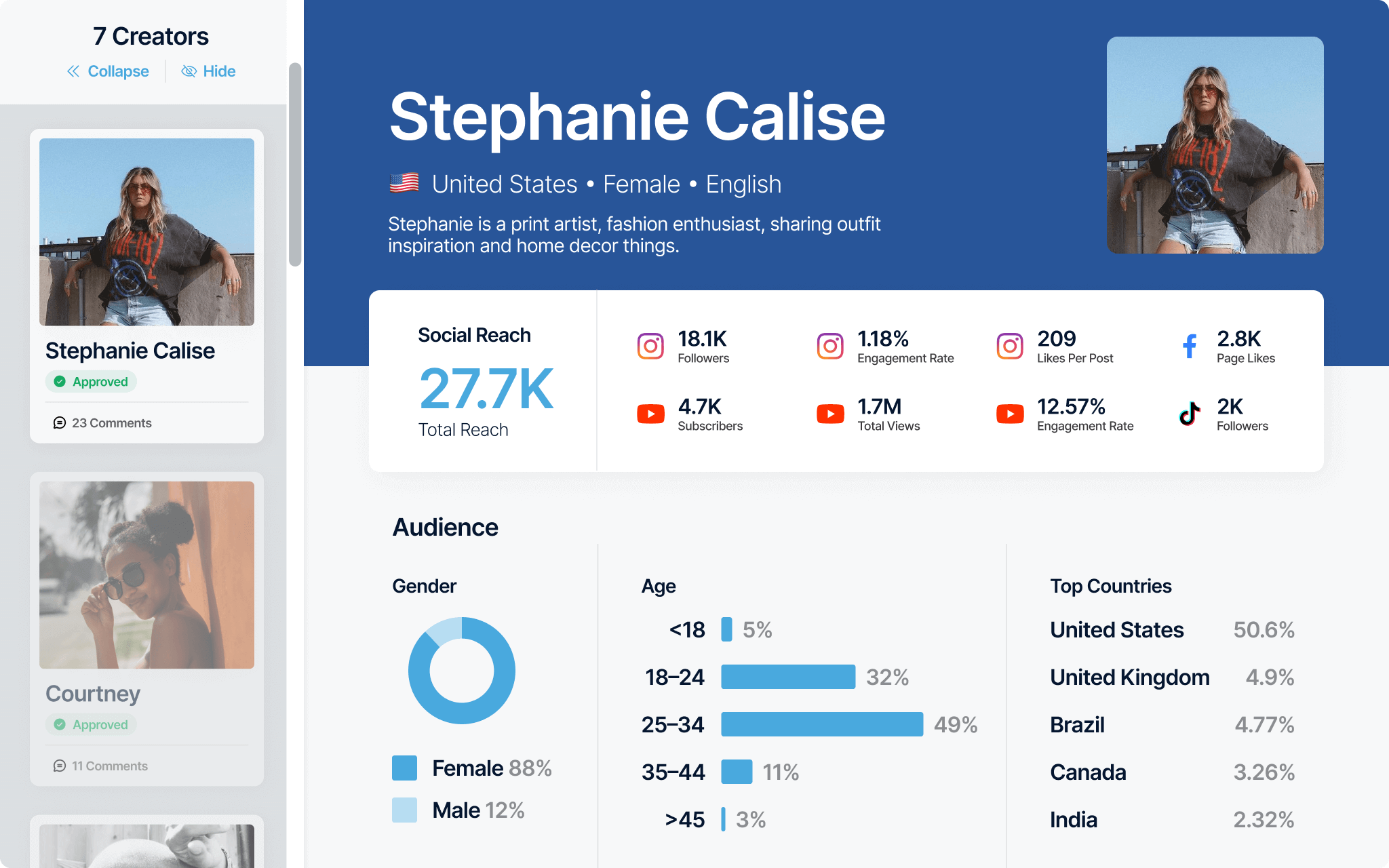Click the Instagram icon beside 1.18% Engagement Rate
Screen dimensions: 1389x868
pyautogui.click(x=830, y=346)
